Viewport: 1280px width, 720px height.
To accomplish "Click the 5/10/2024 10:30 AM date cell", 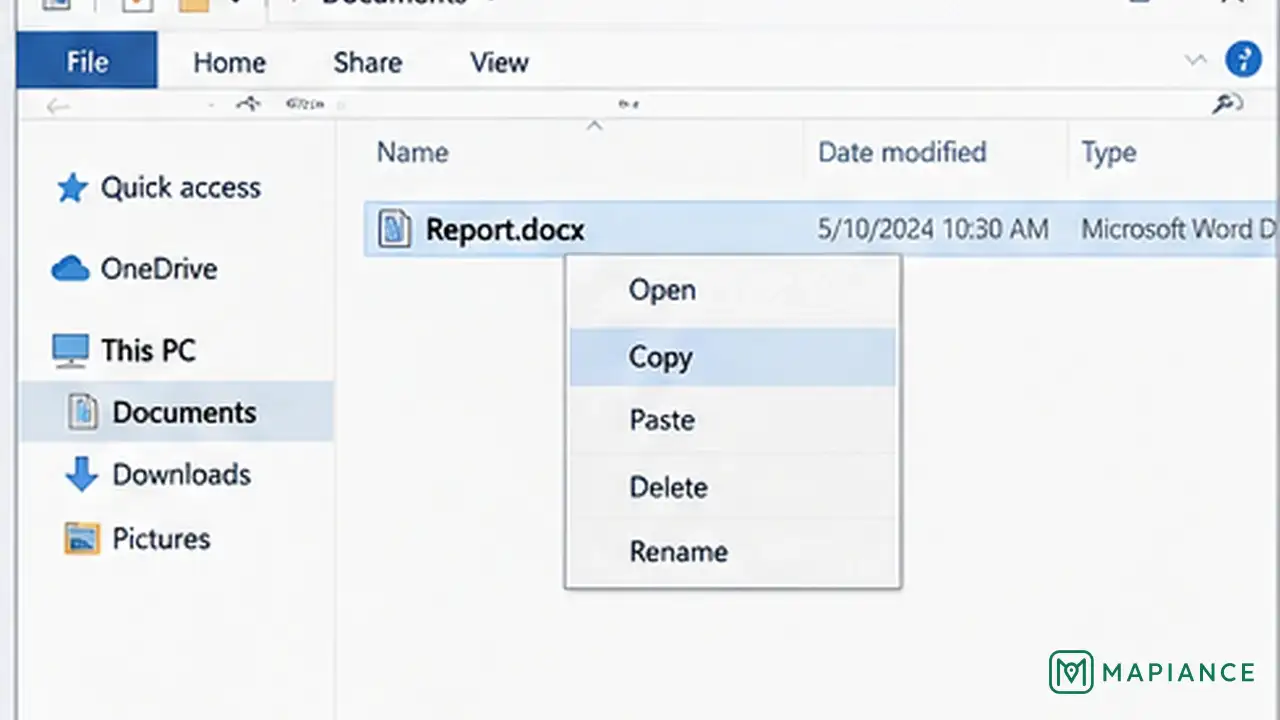I will (933, 230).
